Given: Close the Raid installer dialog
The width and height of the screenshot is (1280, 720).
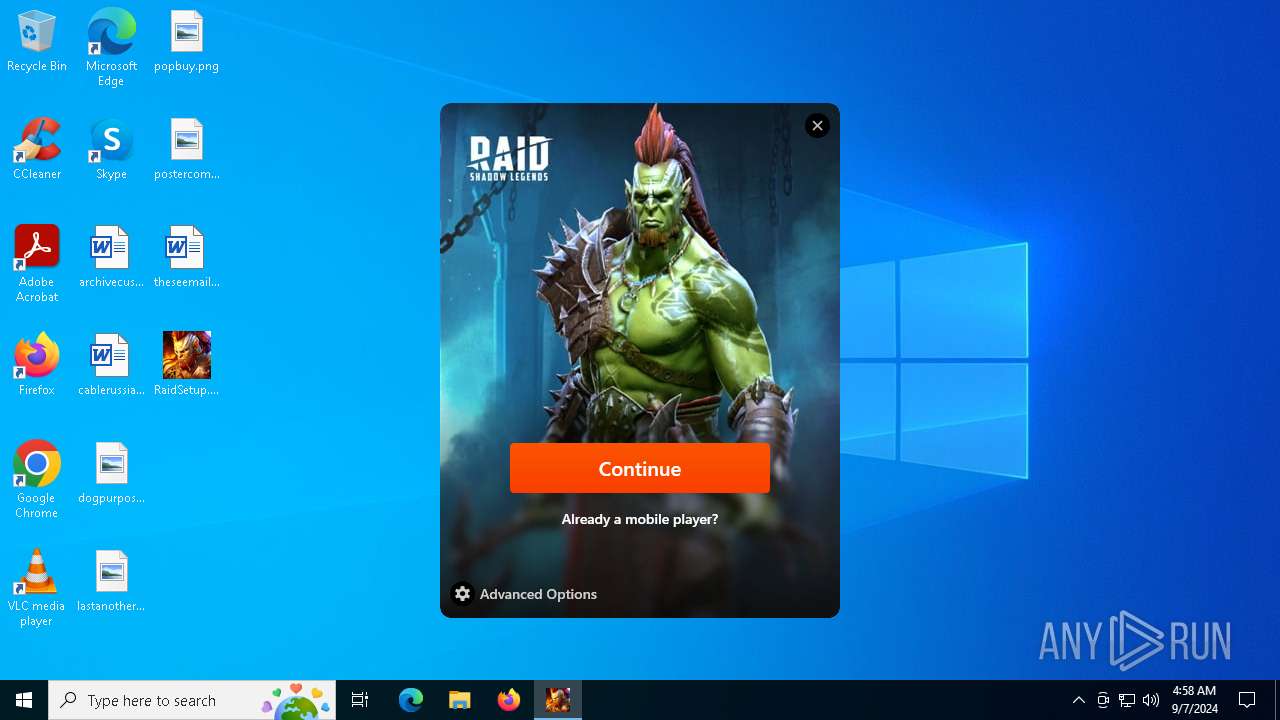Looking at the screenshot, I should click(817, 125).
